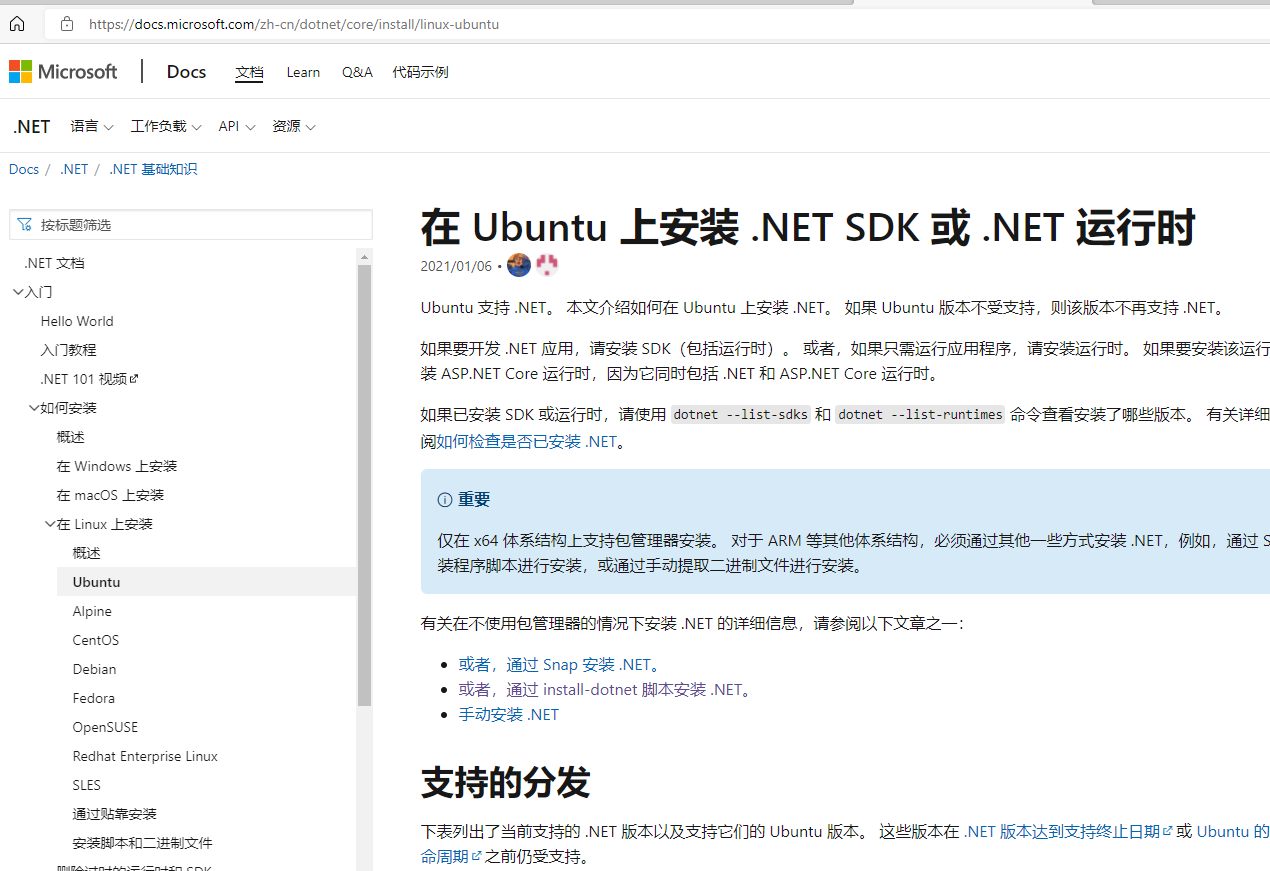This screenshot has height=871, width=1270.
Task: Click the sidebar vertical scrollbar thumb
Action: tap(364, 486)
